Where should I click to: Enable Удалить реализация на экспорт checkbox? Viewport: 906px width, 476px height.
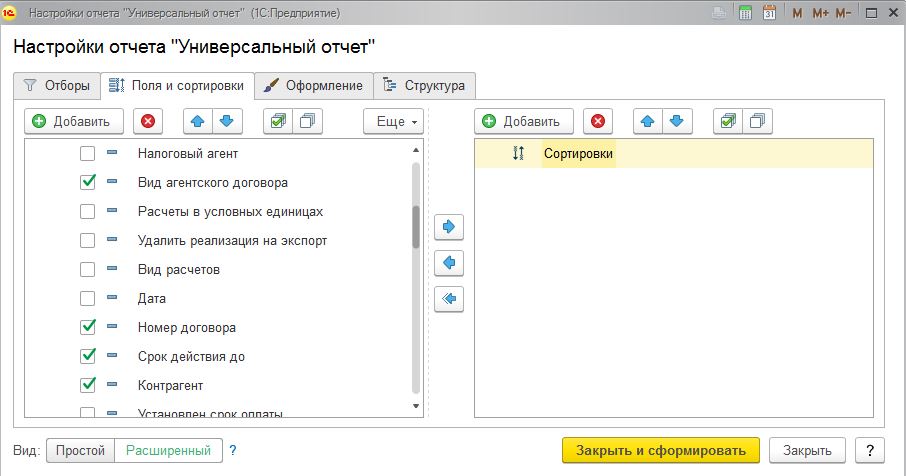pos(87,240)
